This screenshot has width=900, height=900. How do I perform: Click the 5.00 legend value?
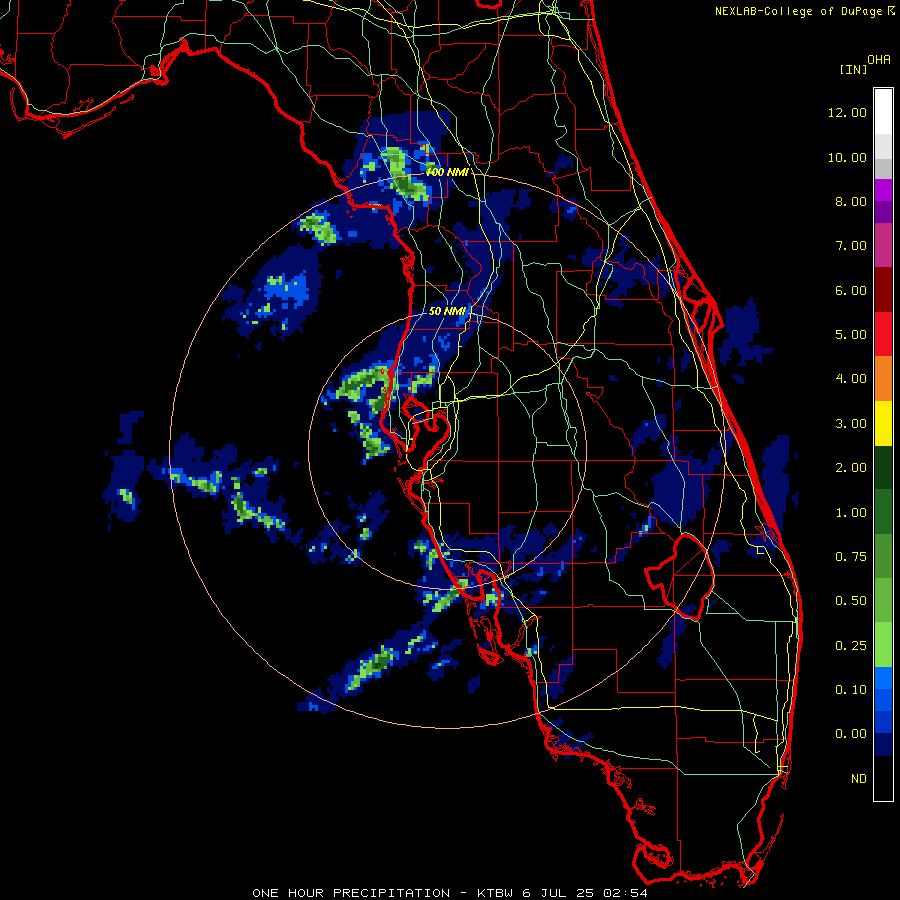[x=851, y=335]
